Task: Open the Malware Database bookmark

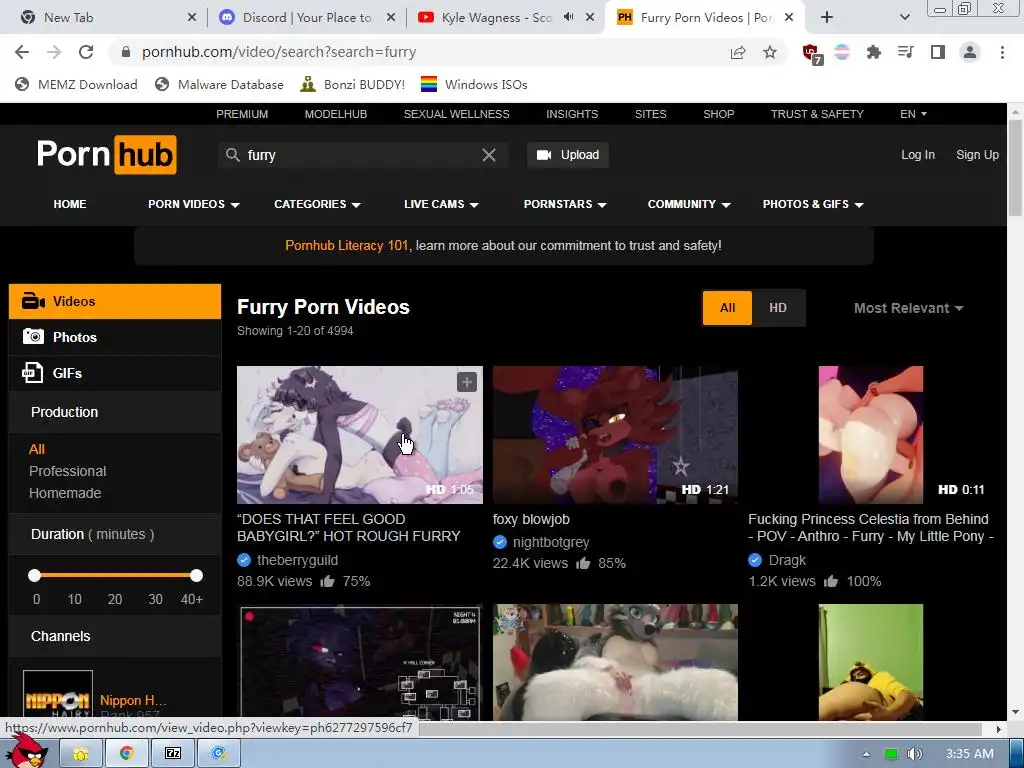Action: [x=219, y=84]
